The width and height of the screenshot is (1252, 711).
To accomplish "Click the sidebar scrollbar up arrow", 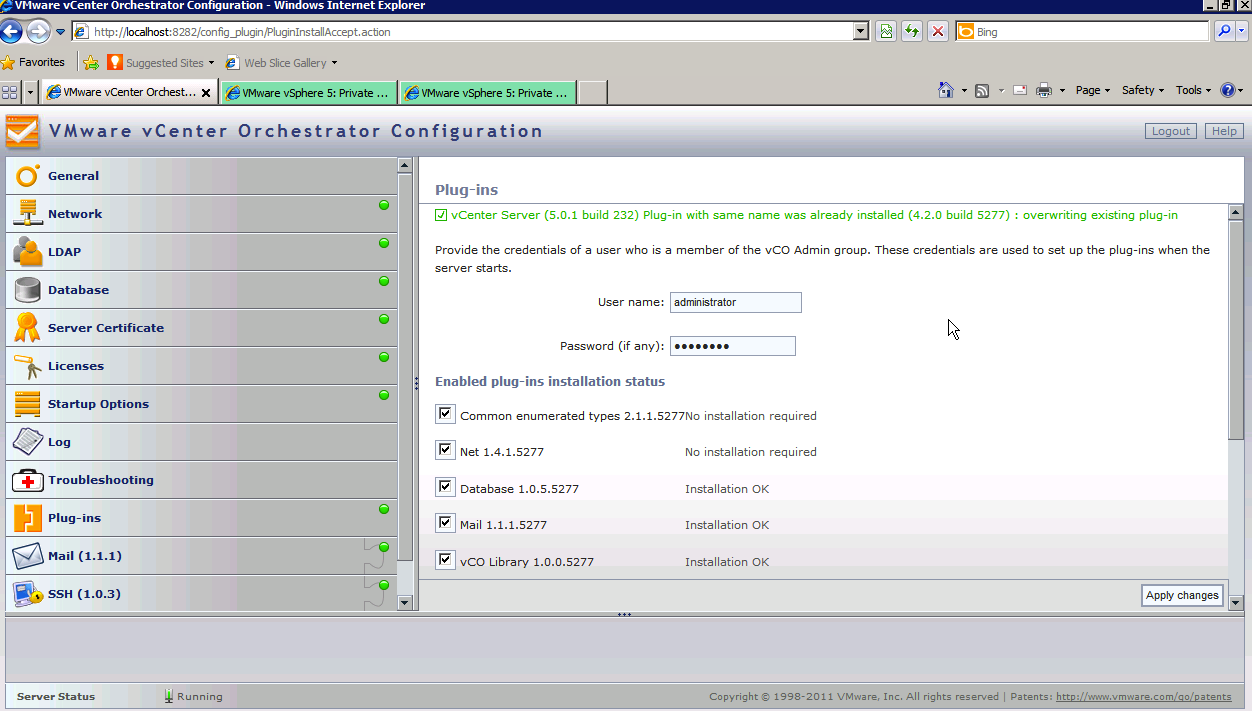I will [405, 165].
